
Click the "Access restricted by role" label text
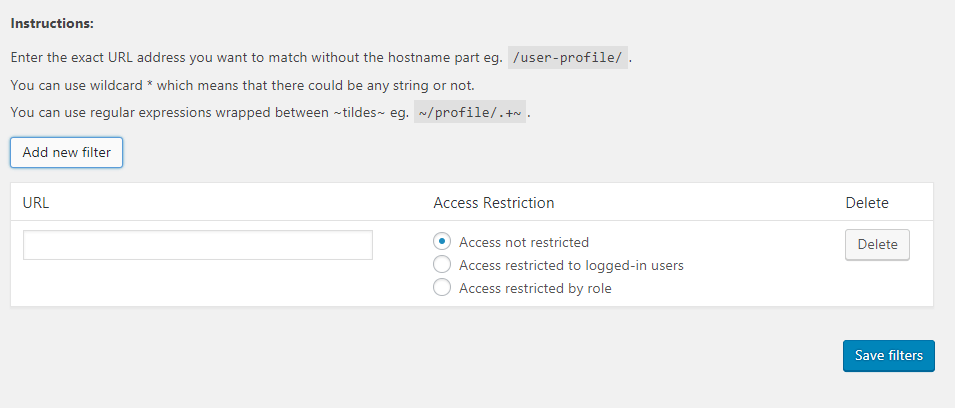pyautogui.click(x=535, y=288)
